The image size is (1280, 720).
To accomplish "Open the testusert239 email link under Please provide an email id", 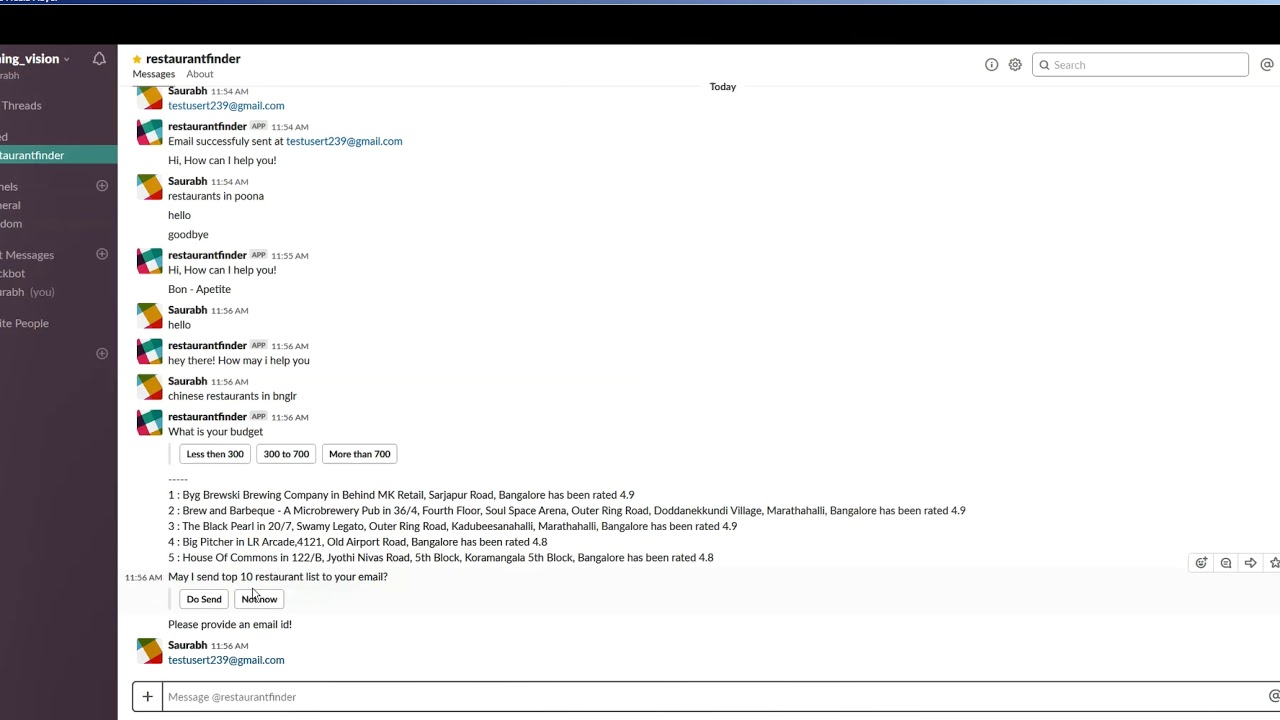I will point(226,660).
